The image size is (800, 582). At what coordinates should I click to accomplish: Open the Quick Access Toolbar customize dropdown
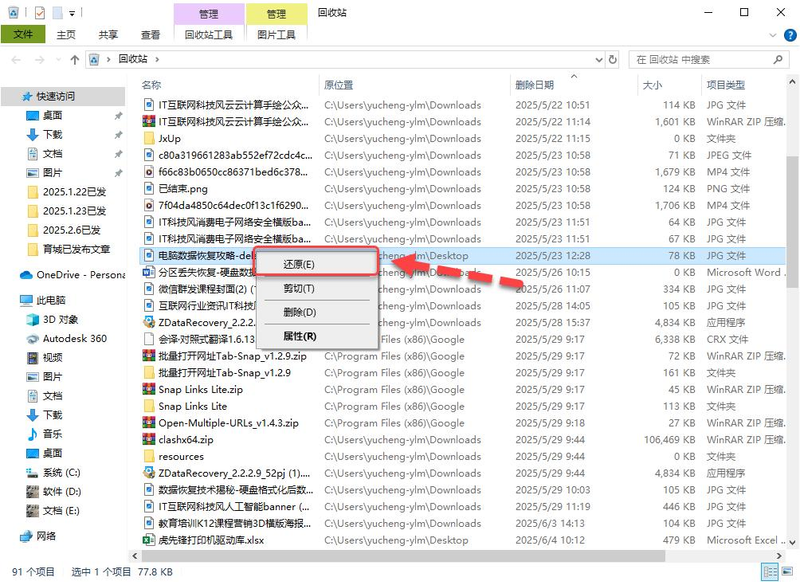(x=71, y=11)
